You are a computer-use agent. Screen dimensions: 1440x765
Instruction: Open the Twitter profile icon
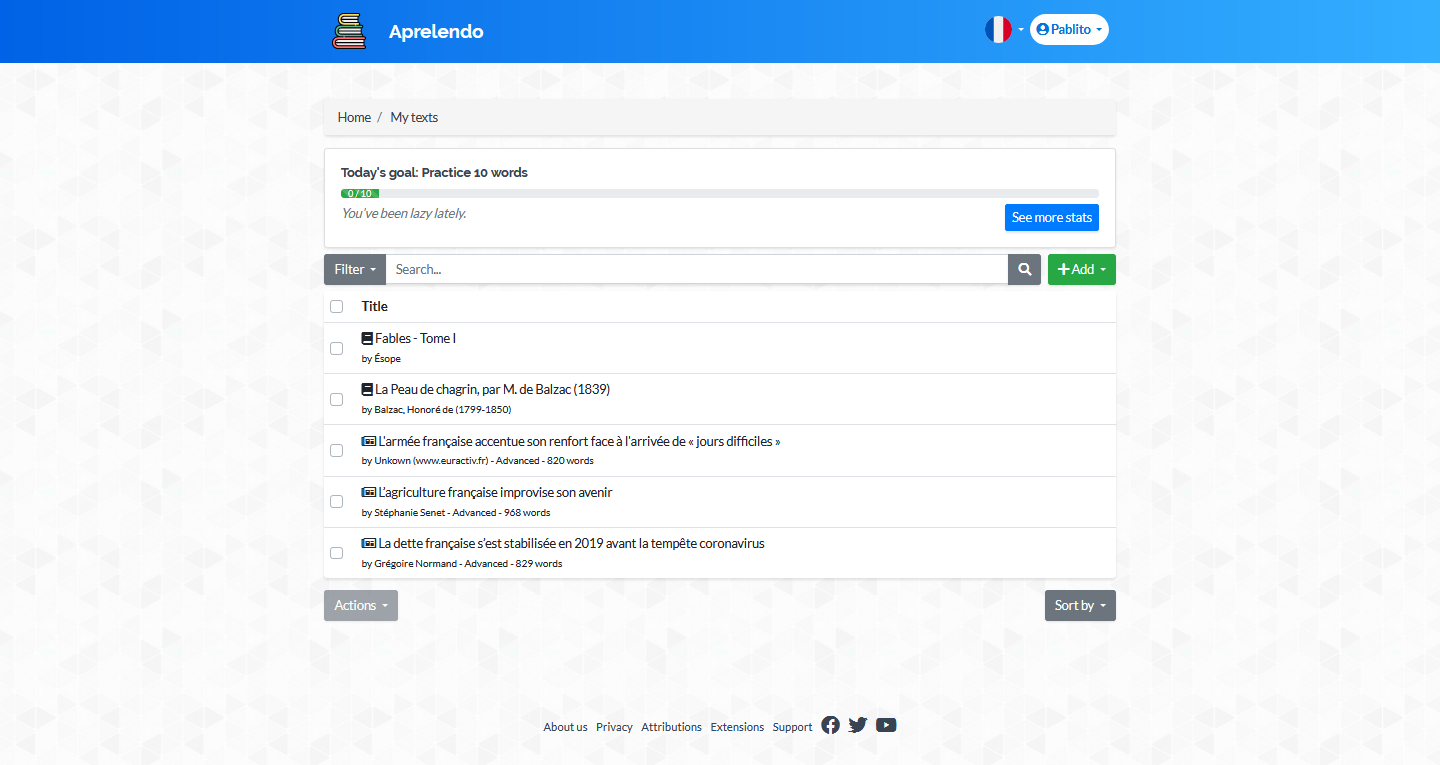click(858, 725)
